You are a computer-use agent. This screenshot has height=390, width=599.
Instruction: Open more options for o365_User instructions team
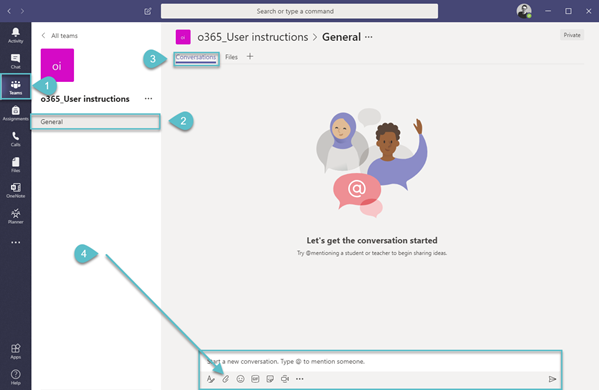tap(148, 99)
